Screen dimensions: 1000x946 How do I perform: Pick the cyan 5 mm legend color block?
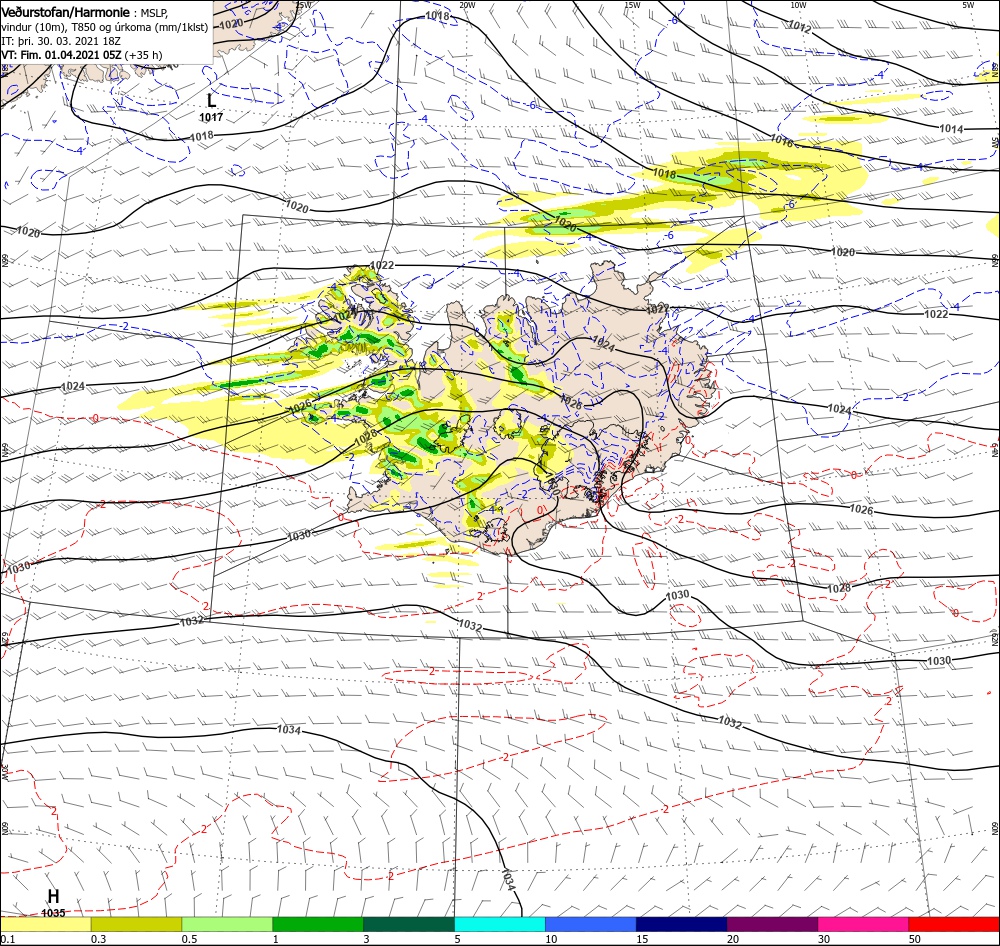pos(500,924)
